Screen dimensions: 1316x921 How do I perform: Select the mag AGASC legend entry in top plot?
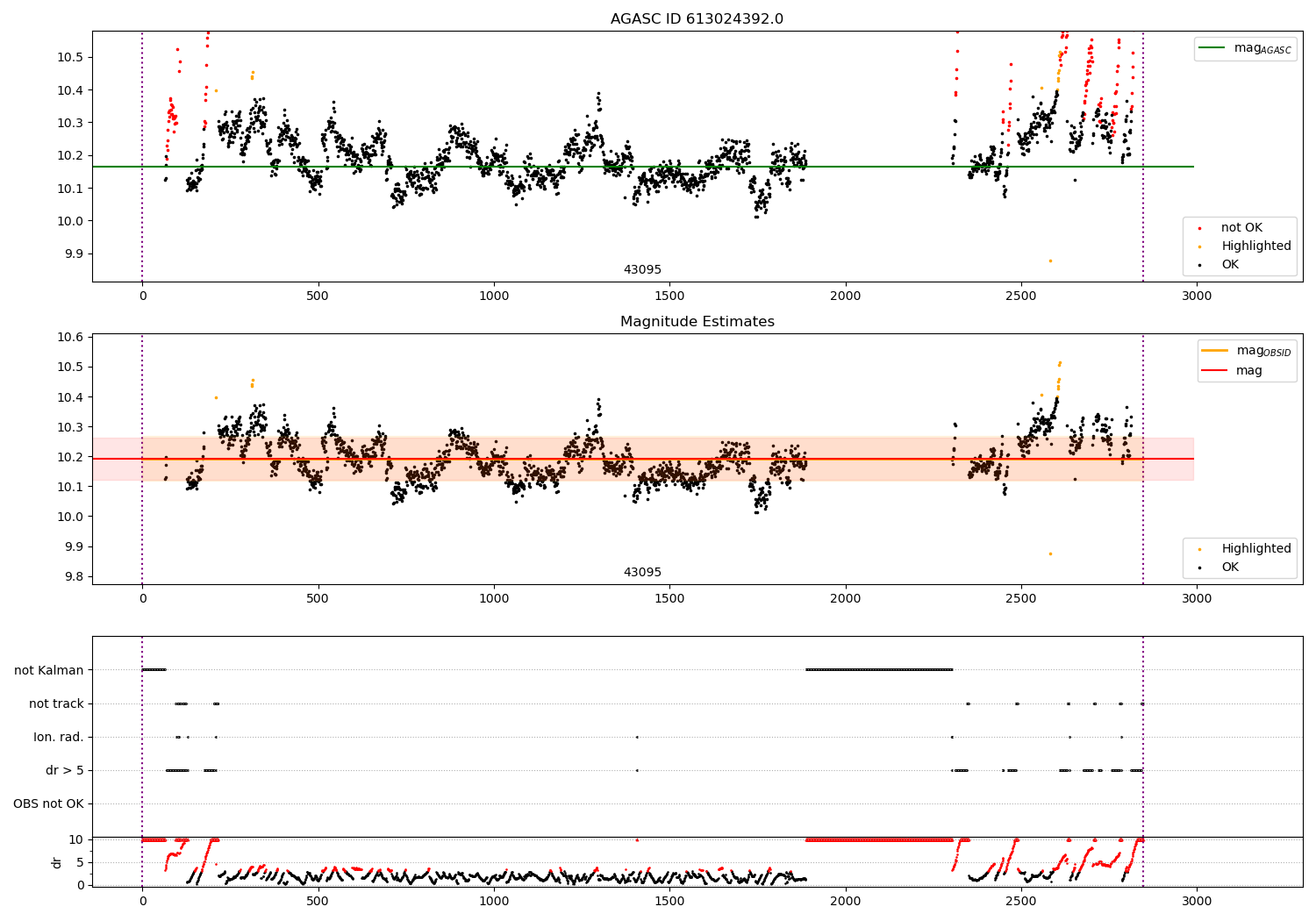[1245, 48]
